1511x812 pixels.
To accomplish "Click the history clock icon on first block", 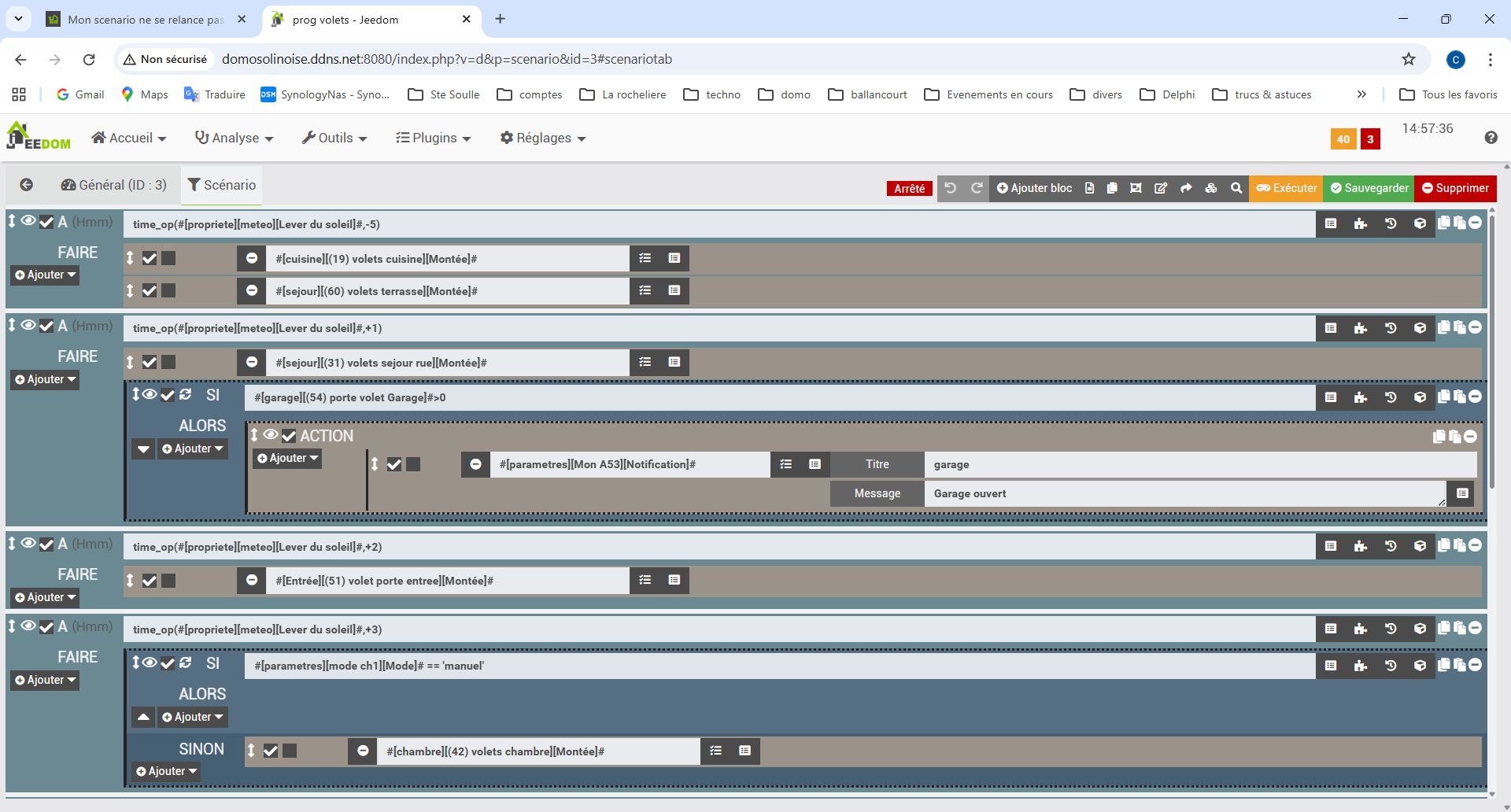I will click(x=1391, y=223).
